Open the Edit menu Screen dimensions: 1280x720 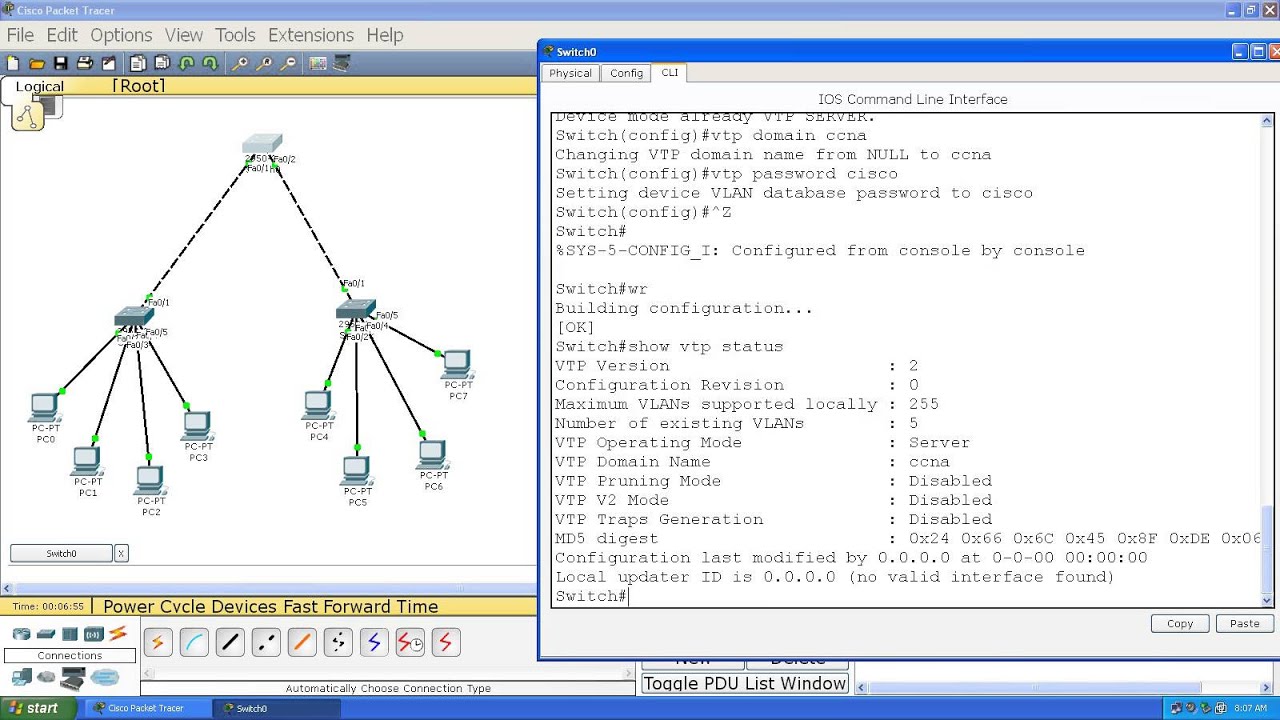62,35
